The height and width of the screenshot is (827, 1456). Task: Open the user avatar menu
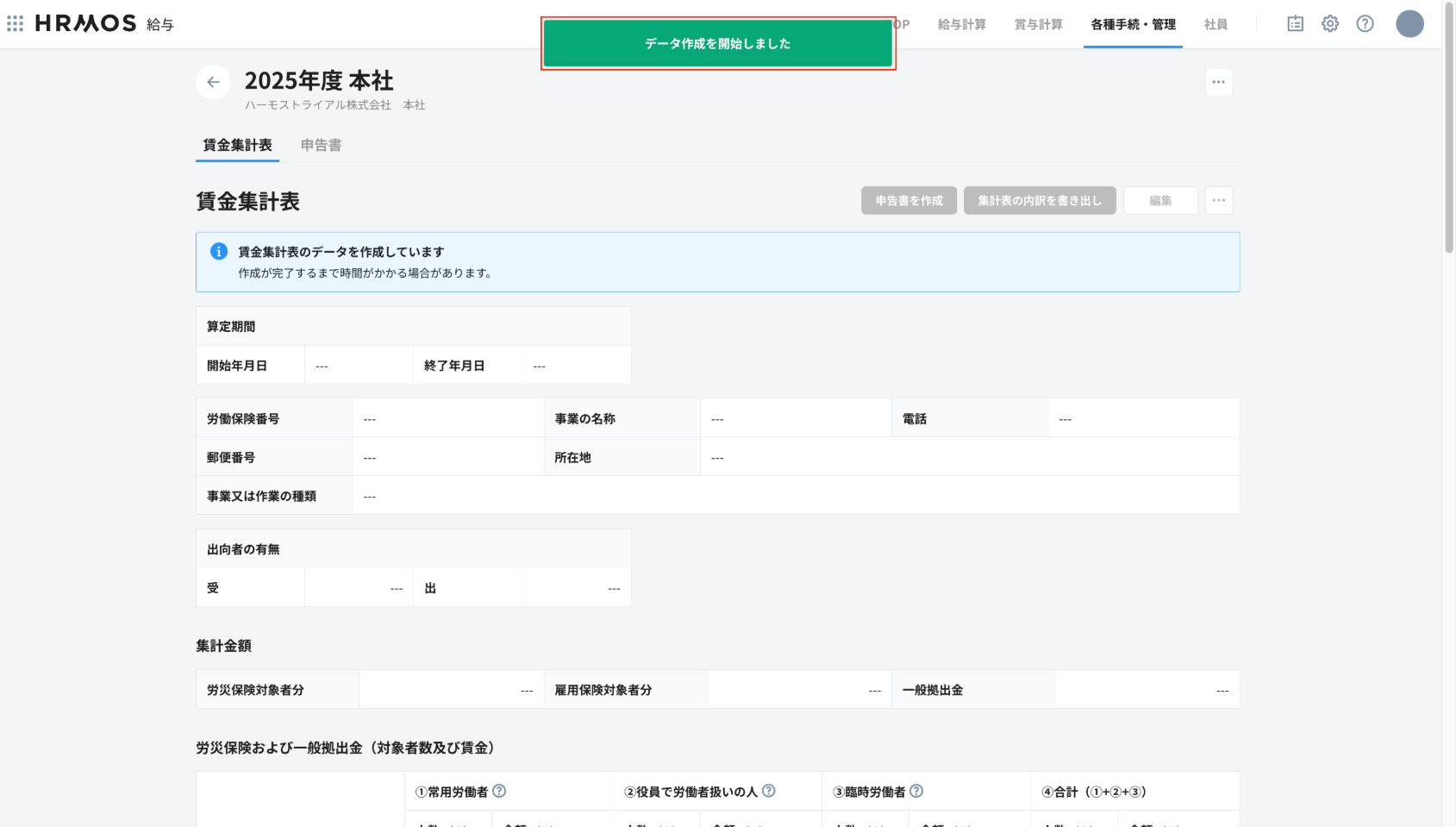pos(1409,23)
